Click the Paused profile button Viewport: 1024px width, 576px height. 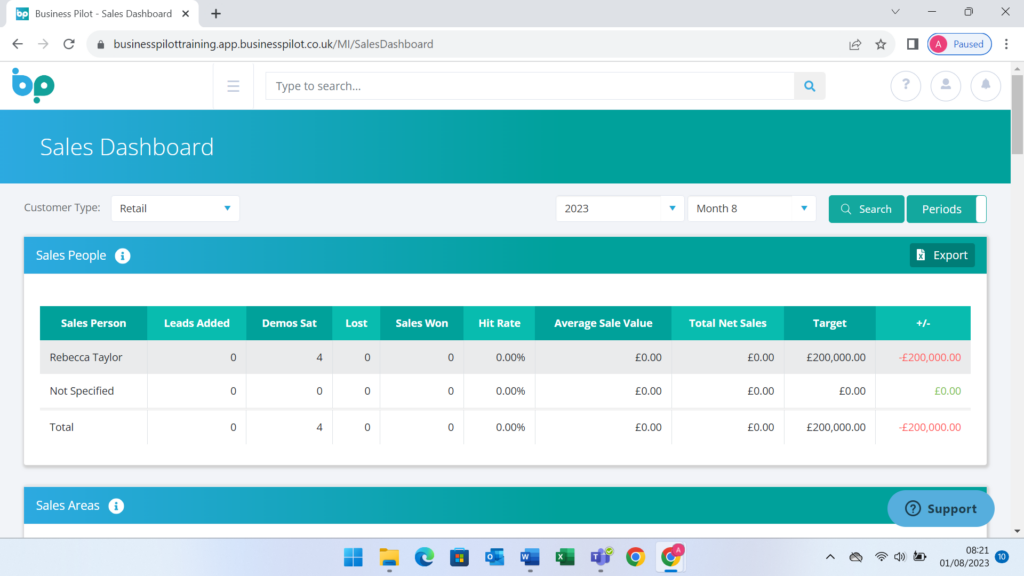[x=959, y=44]
